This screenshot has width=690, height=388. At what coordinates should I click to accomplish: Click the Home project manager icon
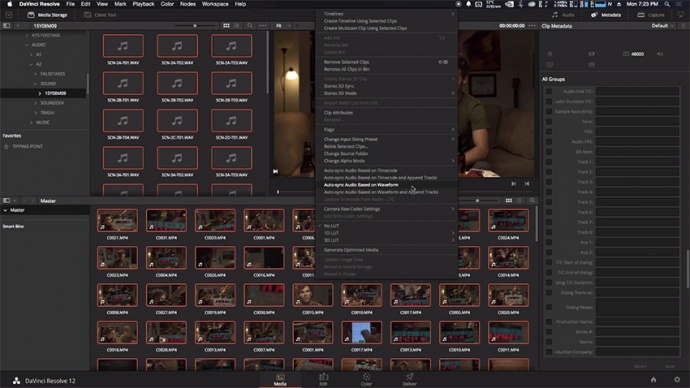tap(653, 380)
